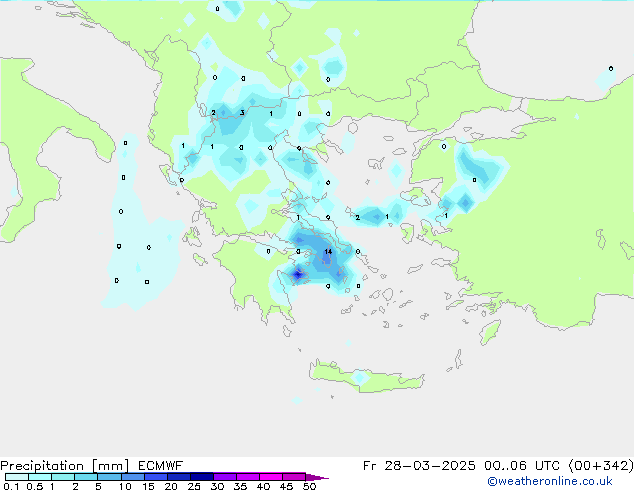Pick the legend swatch between 25 and 30
Viewport: 634px width, 490px height.
pos(202,477)
